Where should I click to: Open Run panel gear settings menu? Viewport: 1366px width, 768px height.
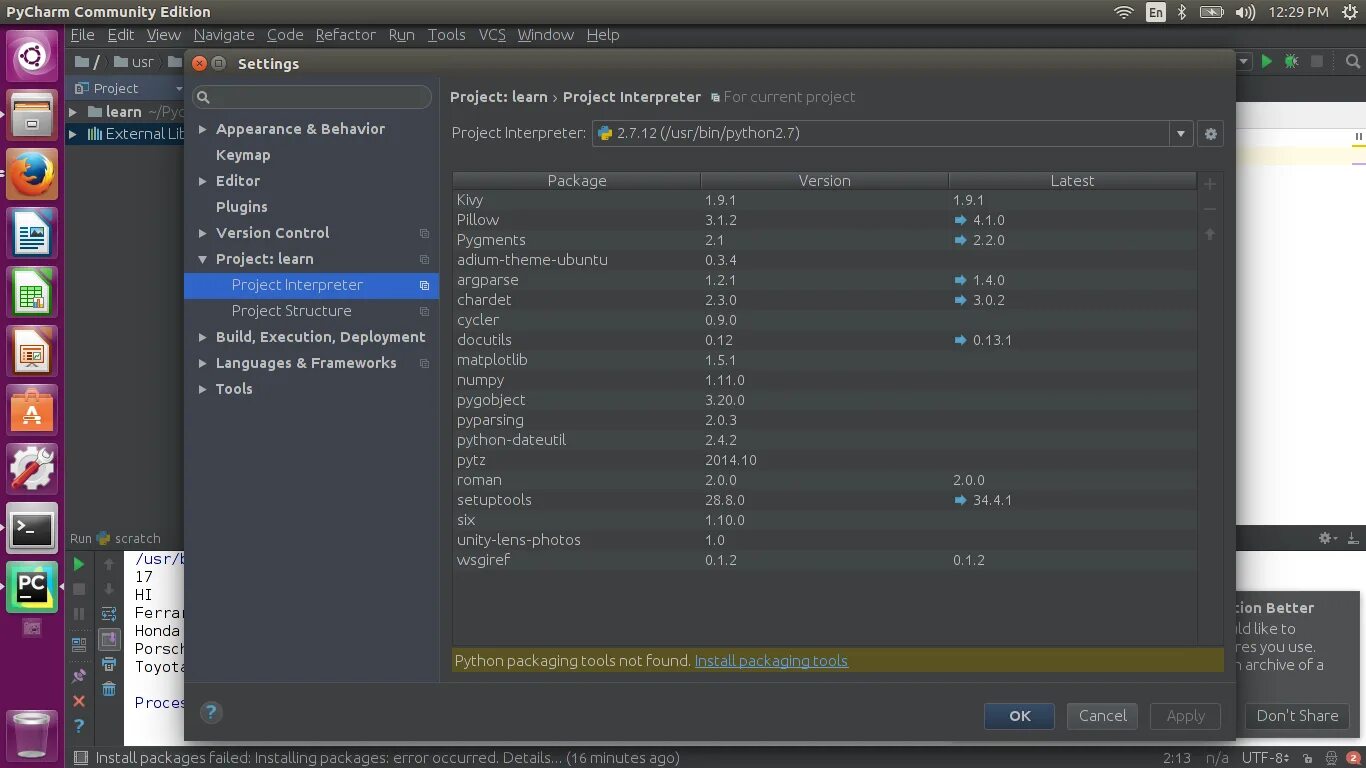coord(1328,538)
